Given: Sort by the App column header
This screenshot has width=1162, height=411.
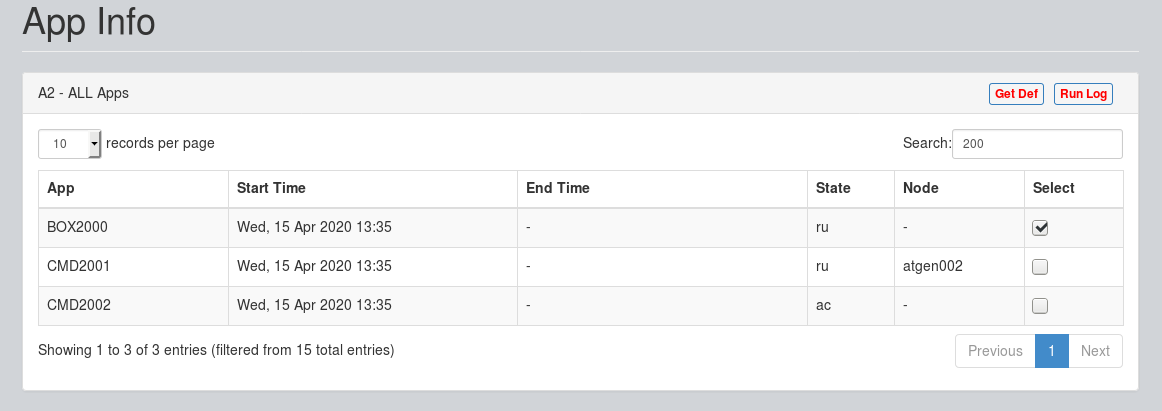Looking at the screenshot, I should [x=133, y=189].
